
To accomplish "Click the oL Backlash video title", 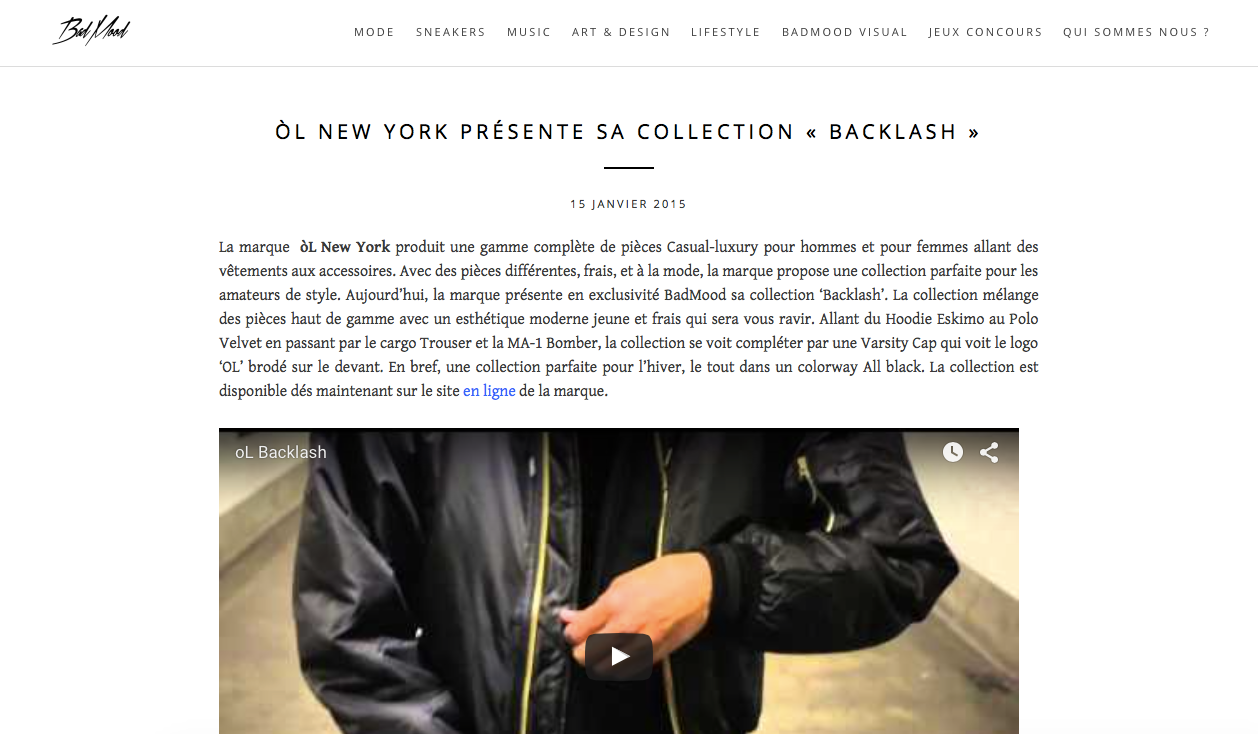I will point(281,452).
